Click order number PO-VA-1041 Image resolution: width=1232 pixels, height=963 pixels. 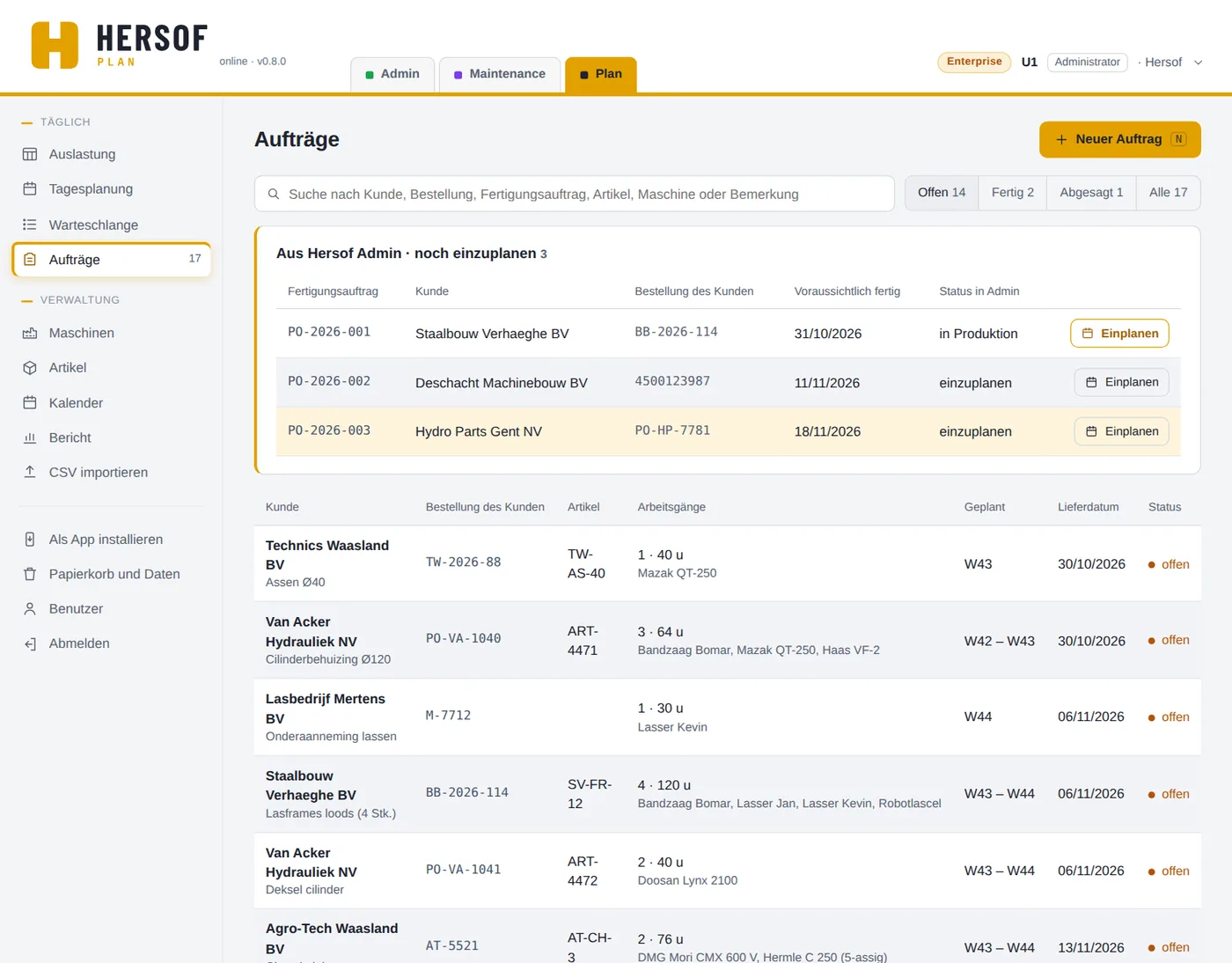pyautogui.click(x=464, y=870)
